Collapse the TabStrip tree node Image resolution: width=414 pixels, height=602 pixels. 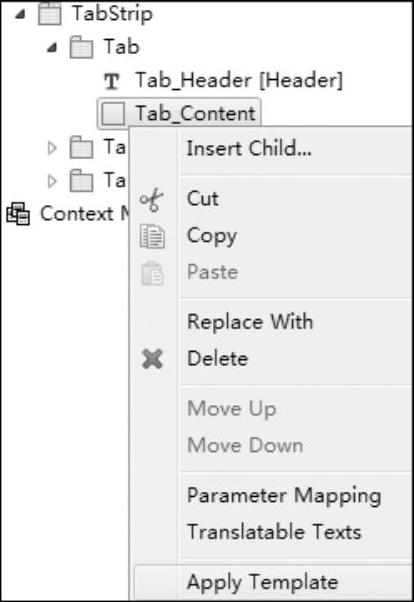20,14
